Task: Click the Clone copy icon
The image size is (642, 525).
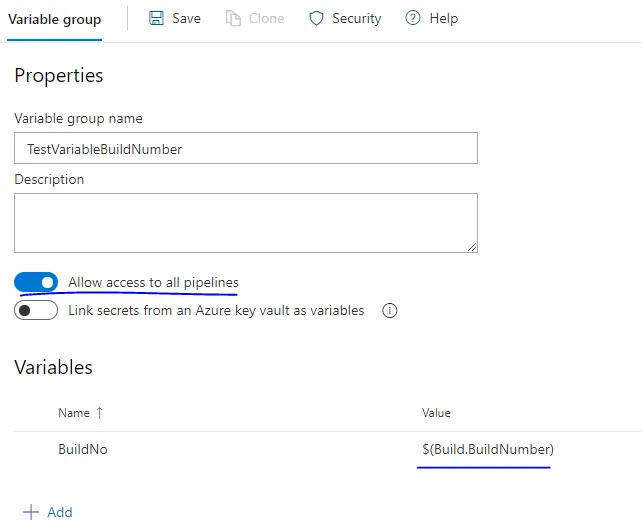Action: tap(233, 18)
